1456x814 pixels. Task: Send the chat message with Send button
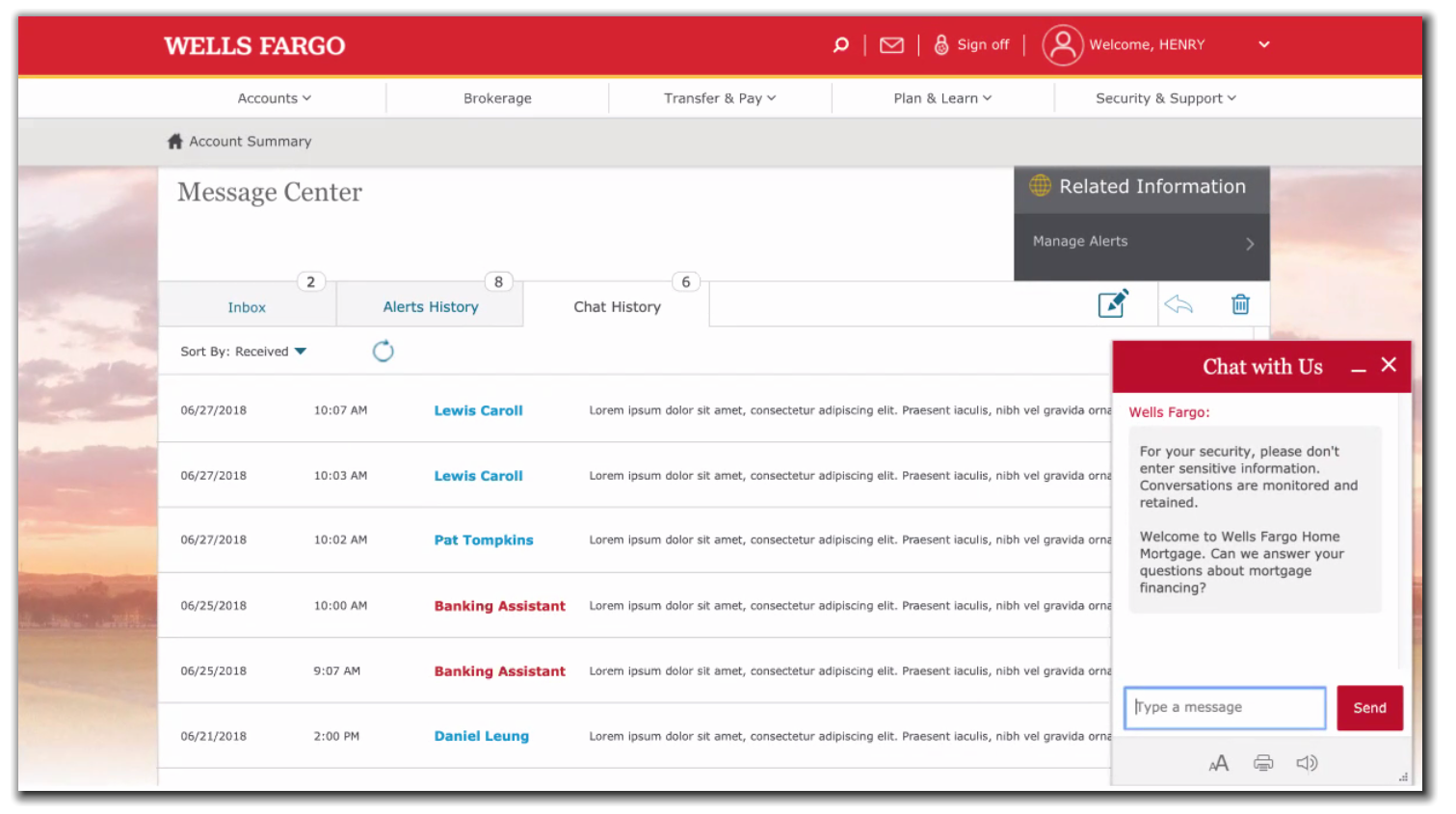point(1369,708)
